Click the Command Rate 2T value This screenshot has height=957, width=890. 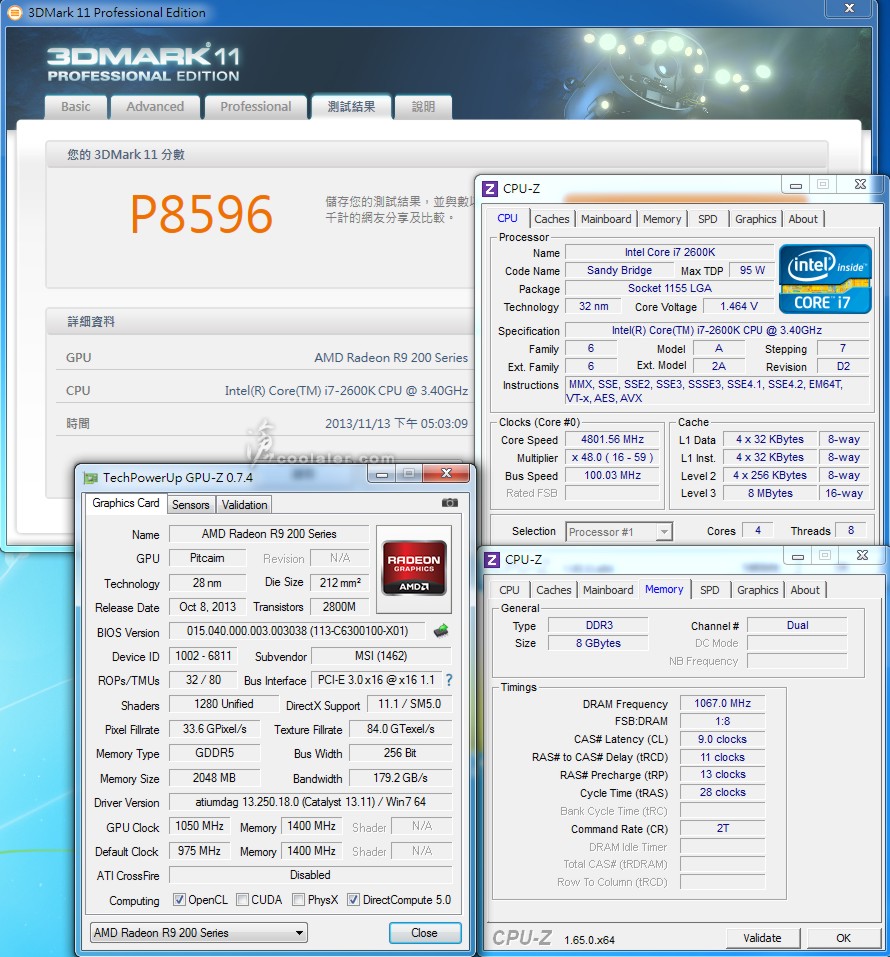click(x=722, y=829)
